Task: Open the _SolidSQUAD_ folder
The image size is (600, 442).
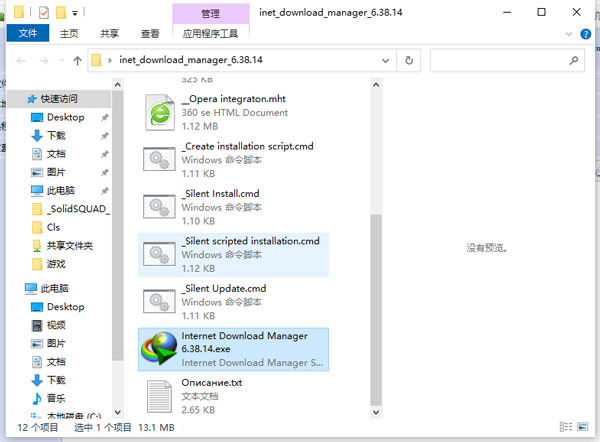Action: click(78, 209)
